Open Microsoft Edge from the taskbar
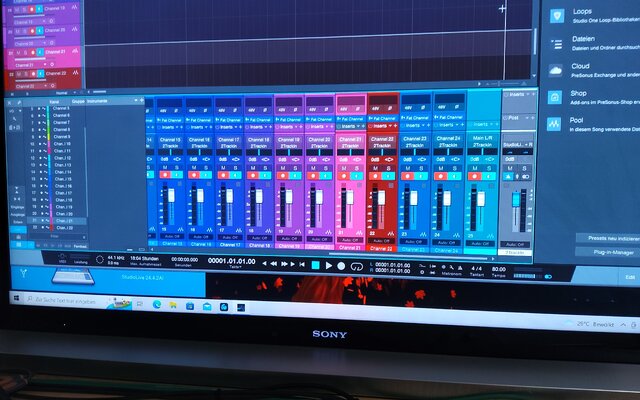Viewport: 640px width, 400px height. [x=157, y=304]
